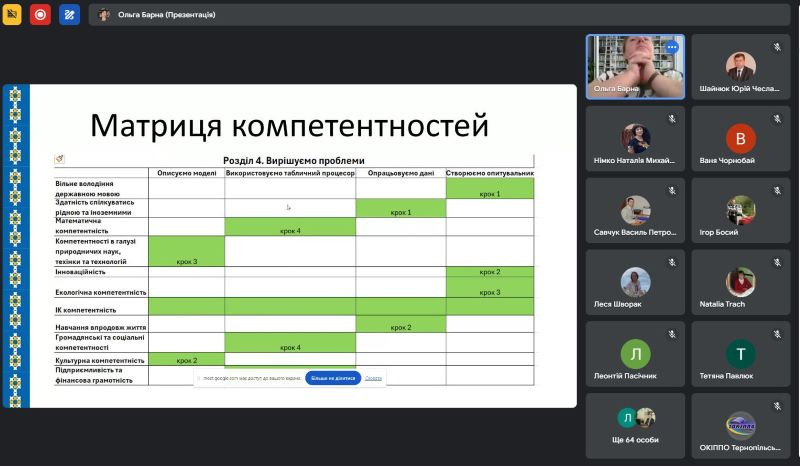Image resolution: width=800 pixels, height=466 pixels.
Task: Click row label 'ІК компетентність'
Action: pos(85,310)
